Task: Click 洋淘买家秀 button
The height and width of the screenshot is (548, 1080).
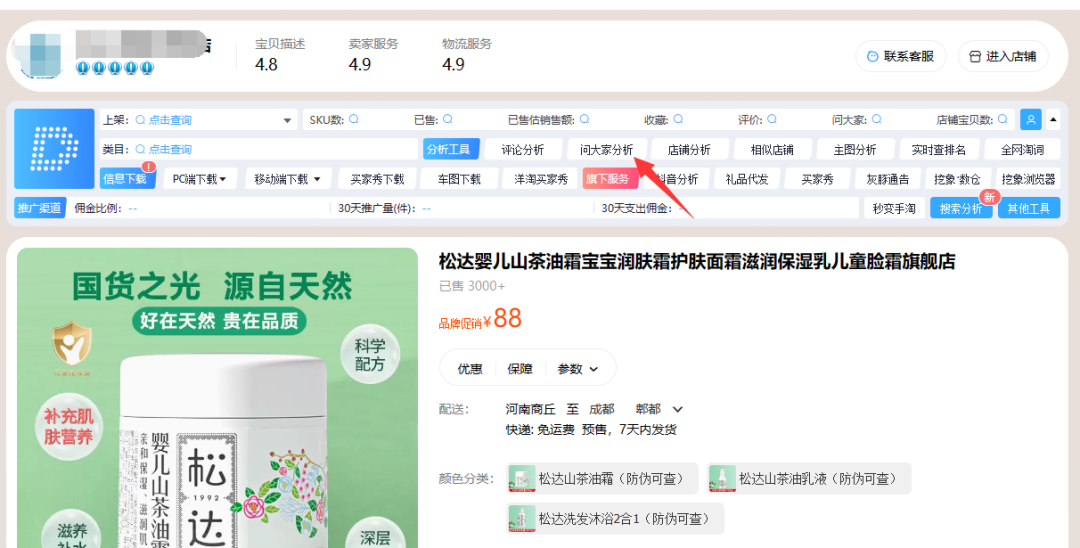Action: coord(541,179)
